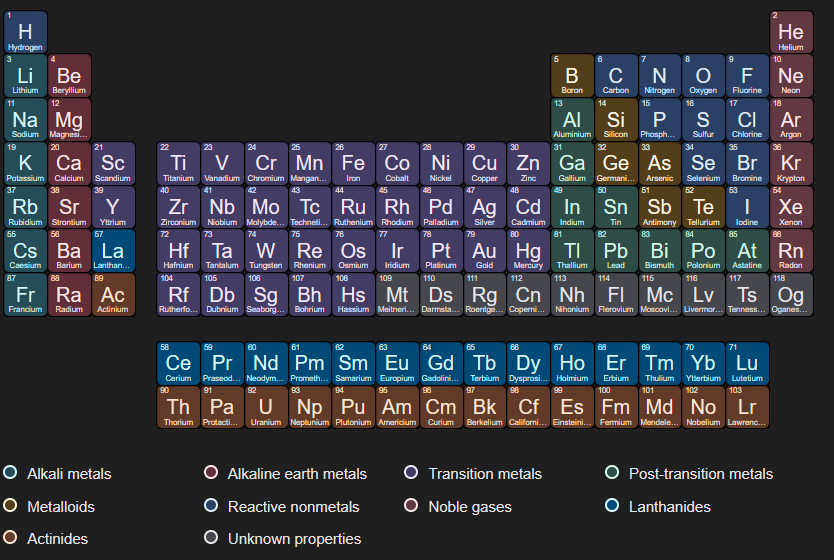This screenshot has width=834, height=560.
Task: Click the 'Lanthanides' legend label
Action: pyautogui.click(x=670, y=507)
